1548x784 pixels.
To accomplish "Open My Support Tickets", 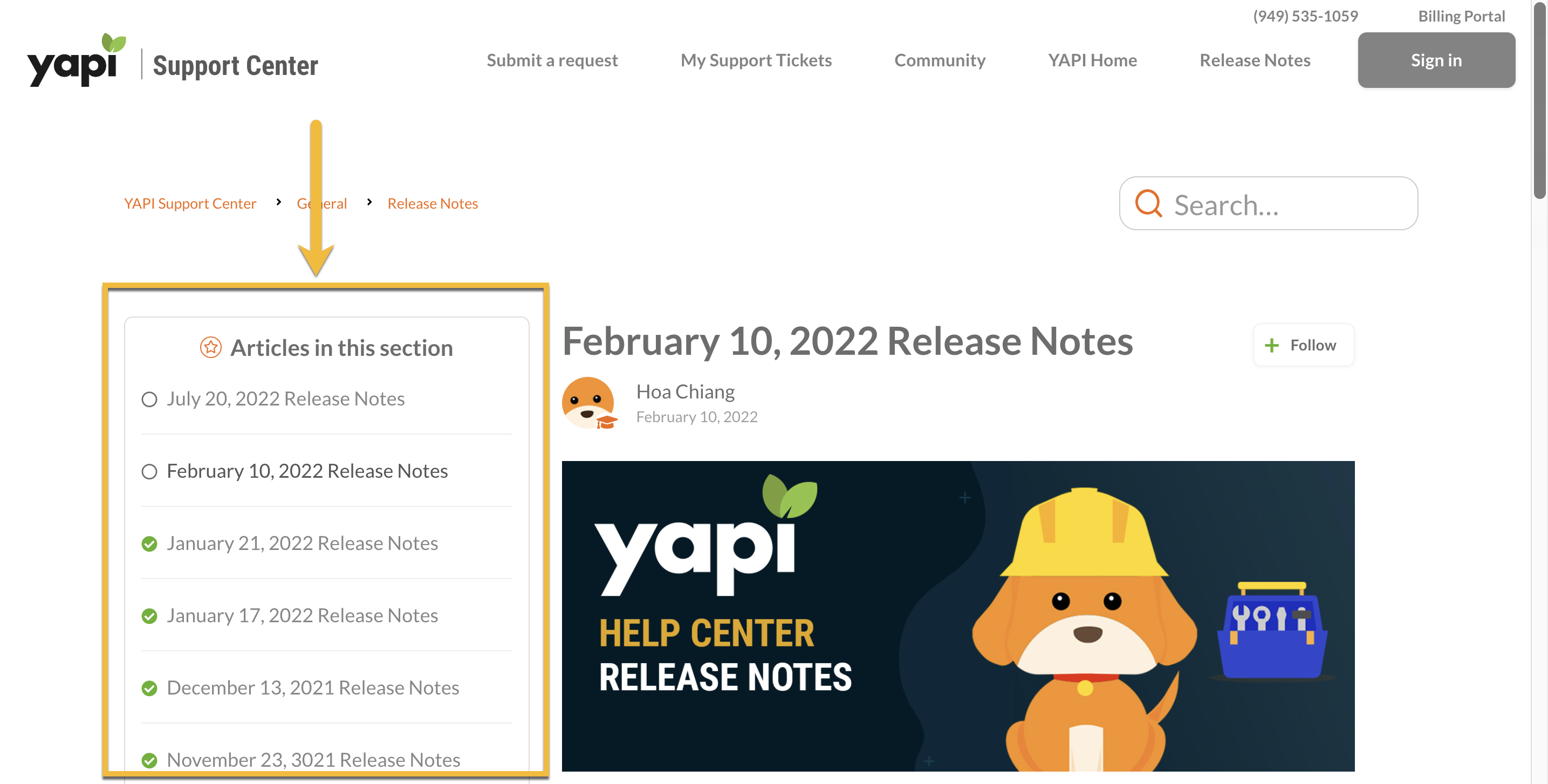I will click(755, 60).
